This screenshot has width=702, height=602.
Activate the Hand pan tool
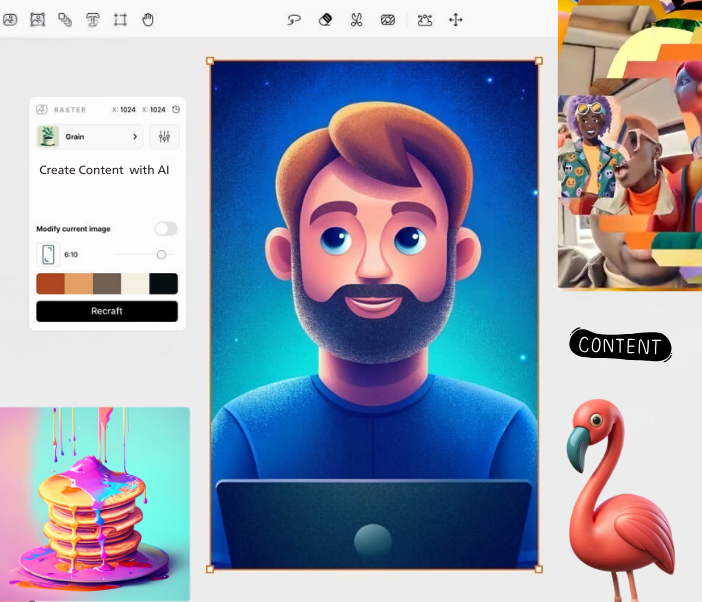point(148,19)
